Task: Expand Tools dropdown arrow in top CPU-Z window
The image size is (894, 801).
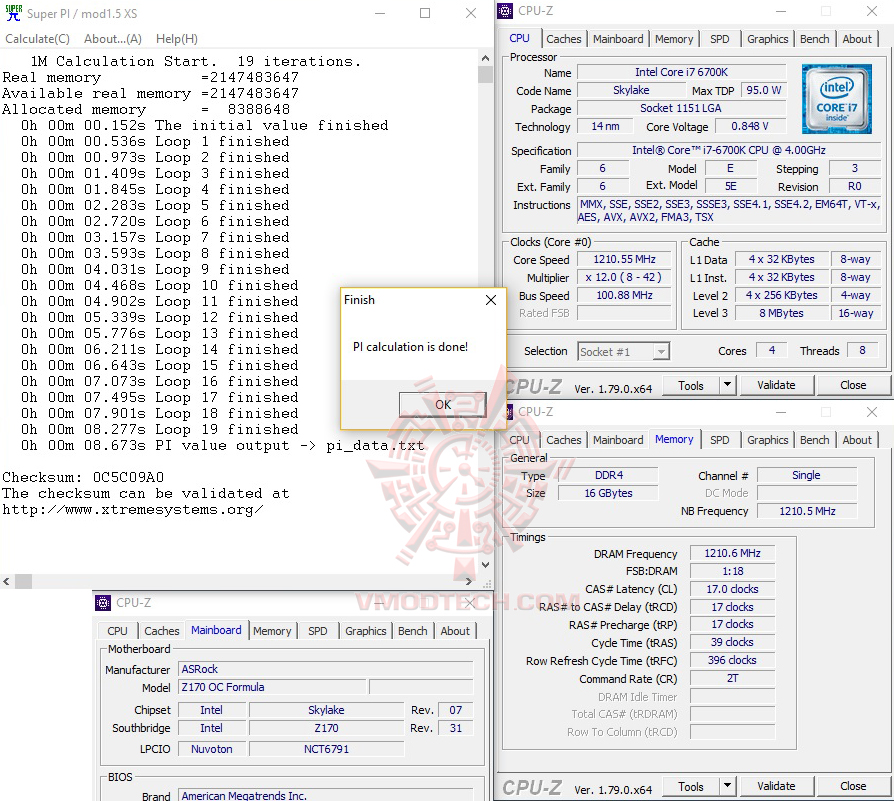Action: (x=728, y=386)
